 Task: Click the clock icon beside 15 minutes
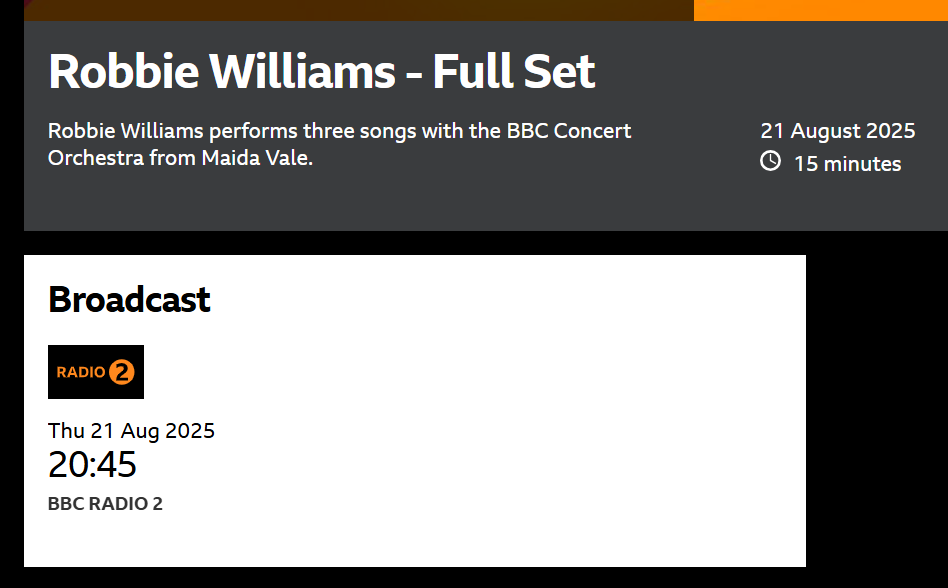(770, 161)
